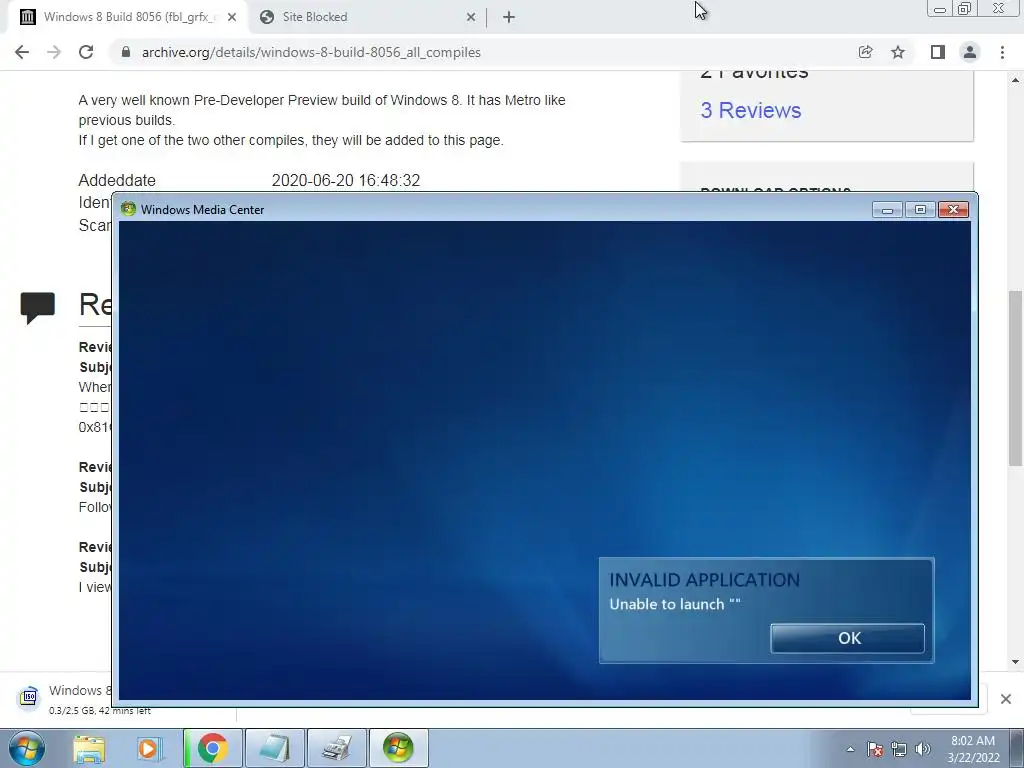Go back in Chrome browser
Viewport: 1024px width, 768px height.
(22, 52)
